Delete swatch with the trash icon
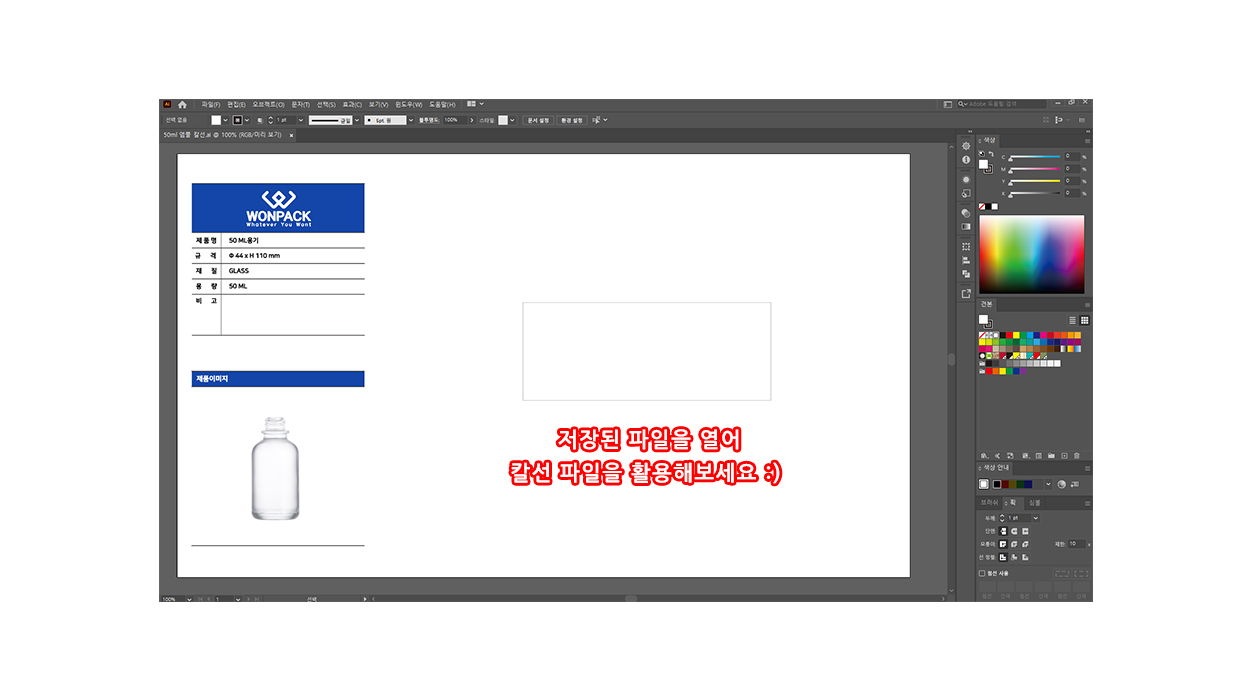The image size is (1252, 681). point(1077,455)
